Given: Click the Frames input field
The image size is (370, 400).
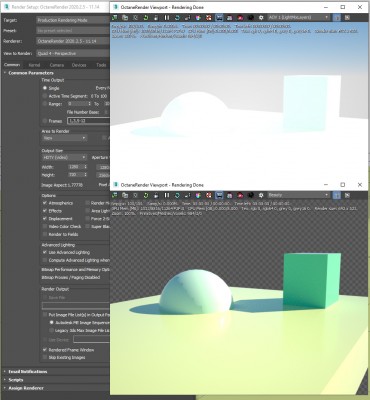Looking at the screenshot, I should (x=88, y=121).
